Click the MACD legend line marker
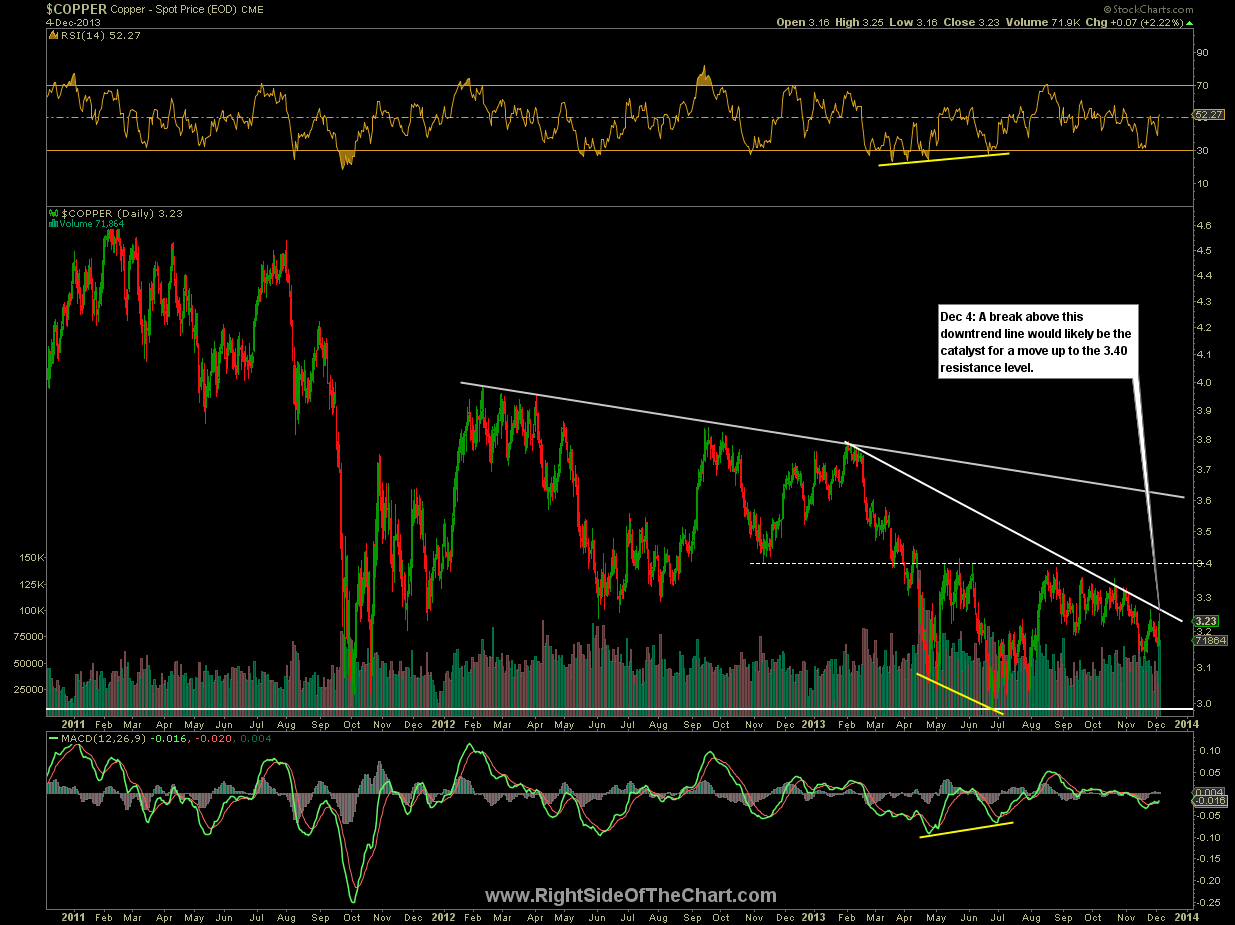 [53, 739]
